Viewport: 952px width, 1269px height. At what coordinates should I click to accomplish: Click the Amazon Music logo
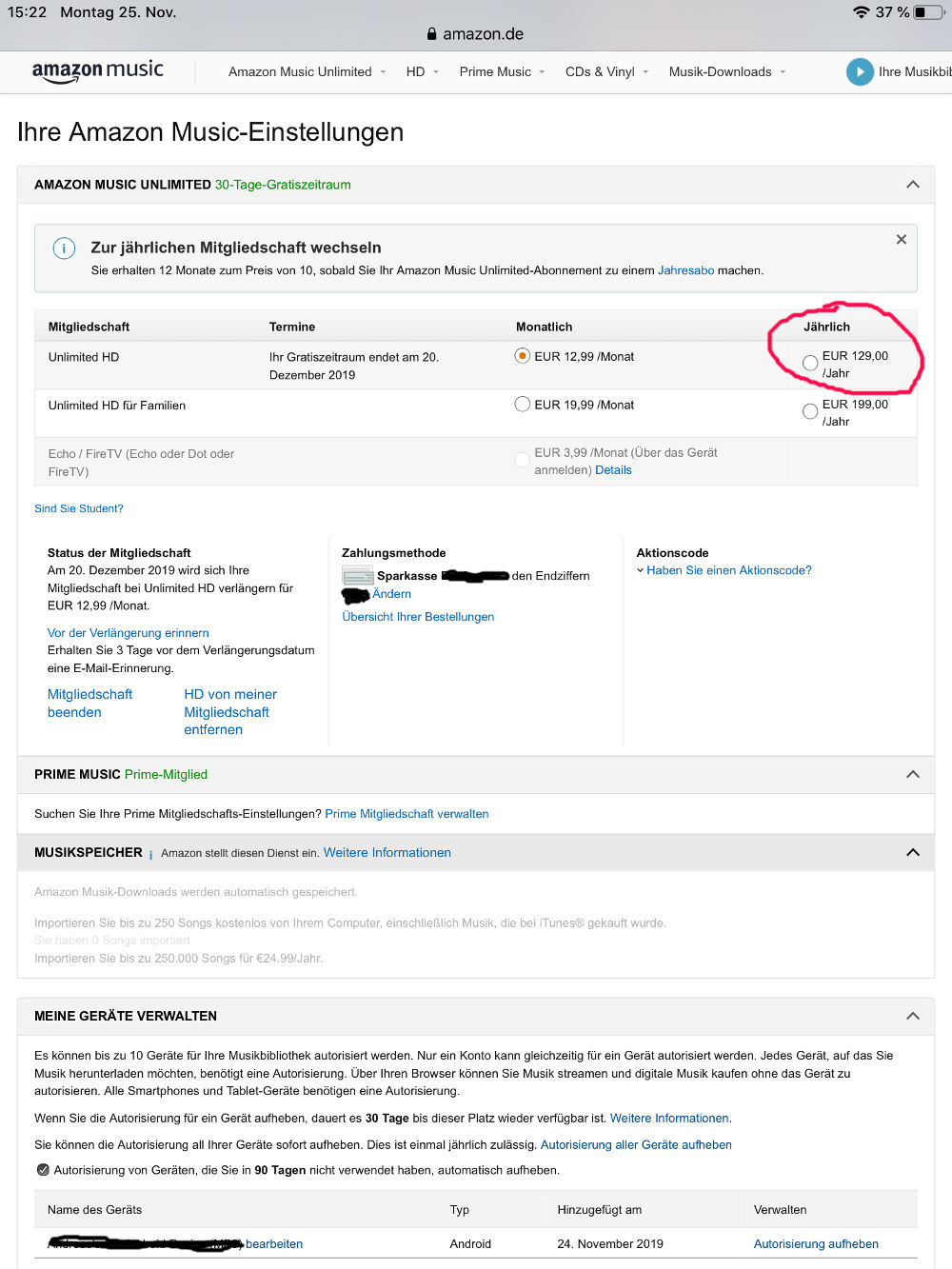(x=97, y=71)
